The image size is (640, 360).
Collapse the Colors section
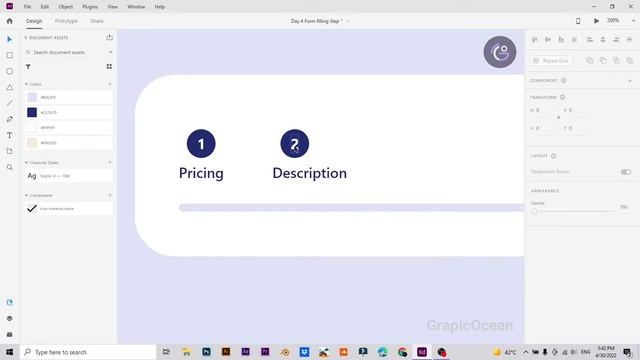coord(26,84)
